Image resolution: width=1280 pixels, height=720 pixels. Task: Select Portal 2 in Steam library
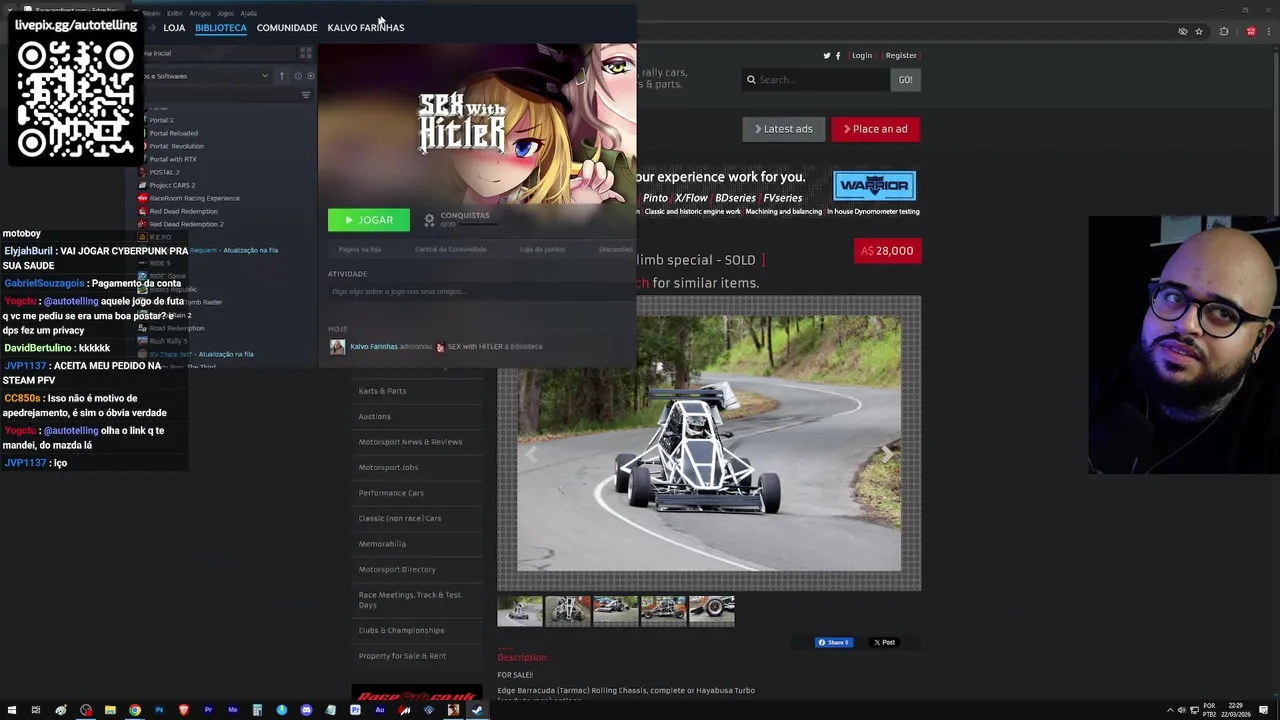point(161,120)
